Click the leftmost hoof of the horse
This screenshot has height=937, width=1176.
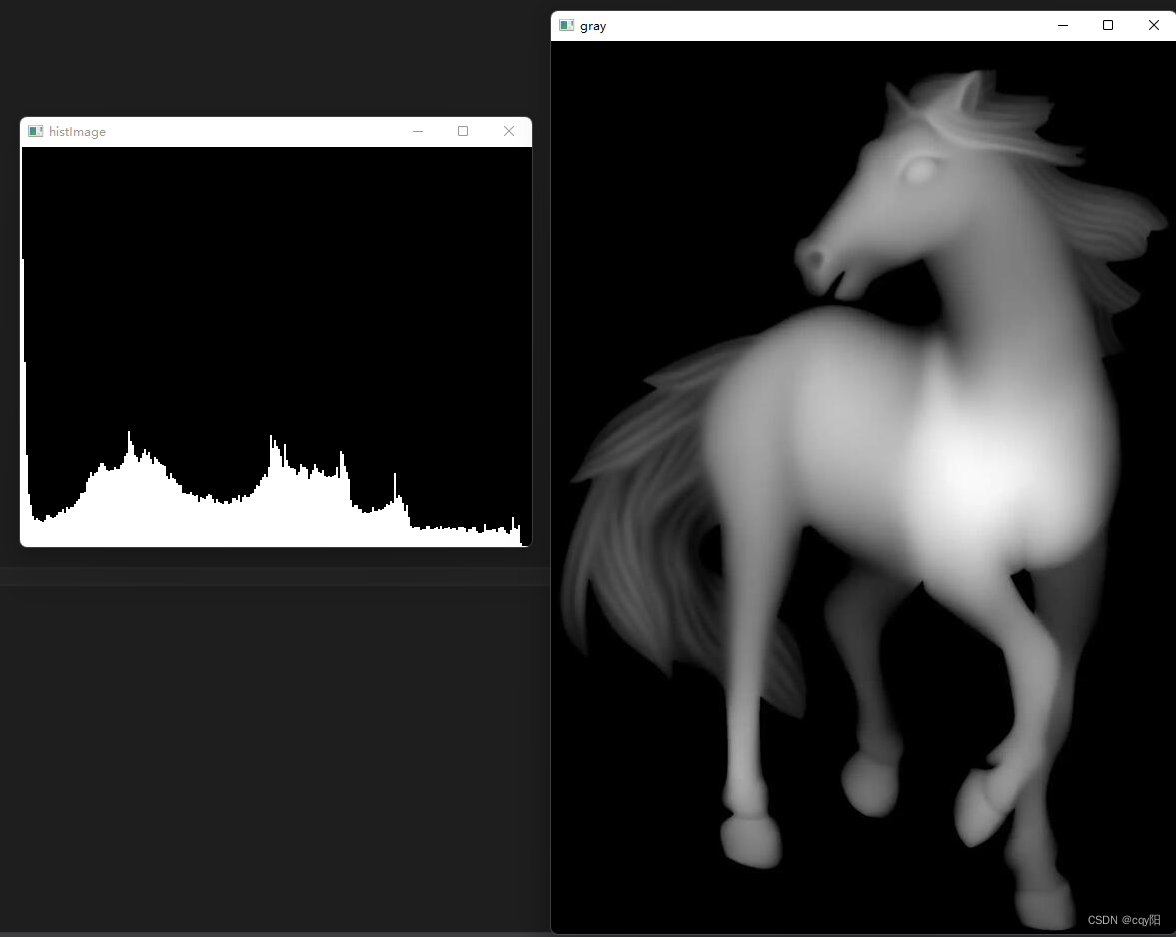pyautogui.click(x=750, y=840)
